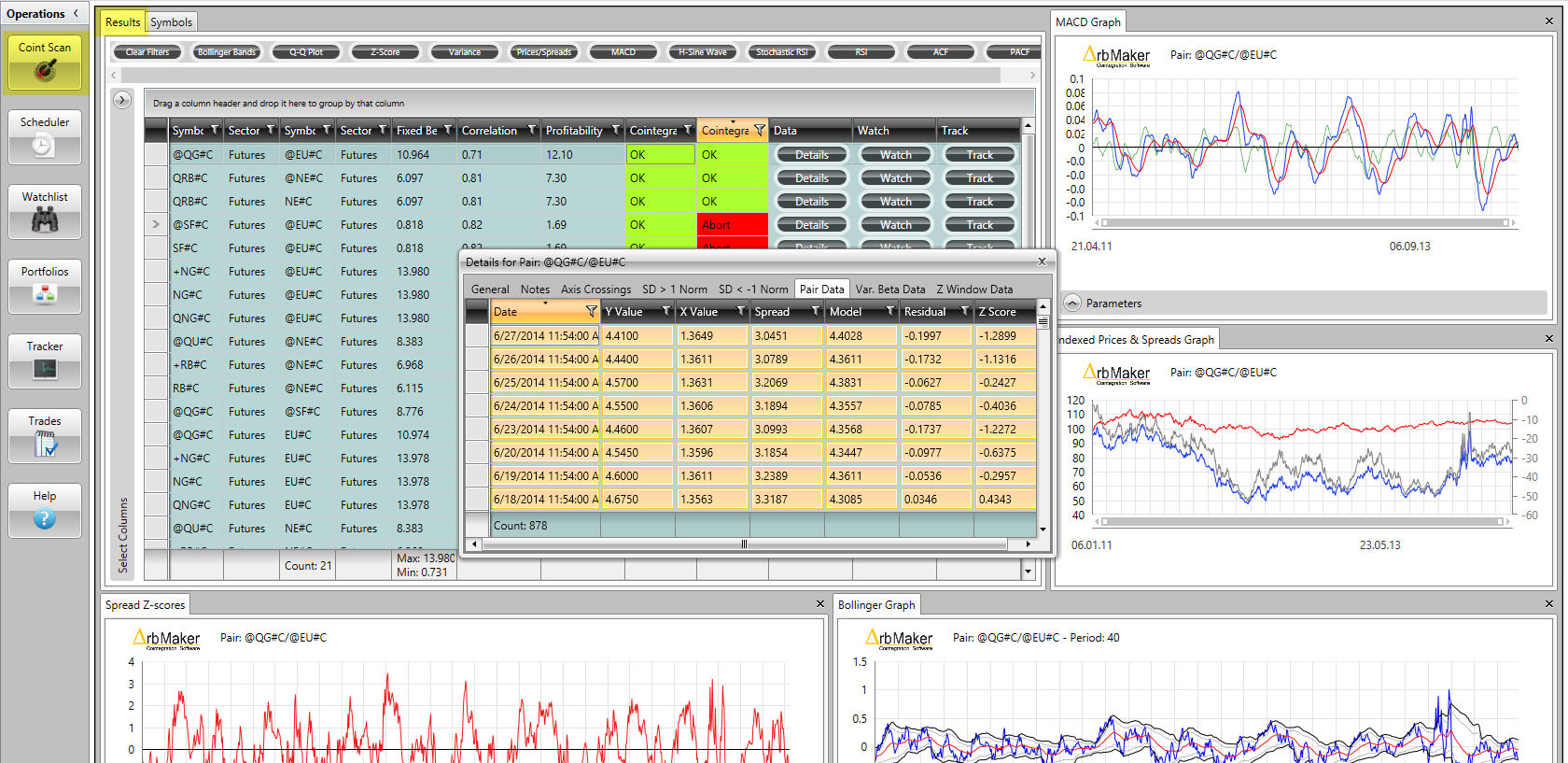Click the toolbar strip right scroll arrow
The width and height of the screenshot is (1568, 763).
point(1031,75)
